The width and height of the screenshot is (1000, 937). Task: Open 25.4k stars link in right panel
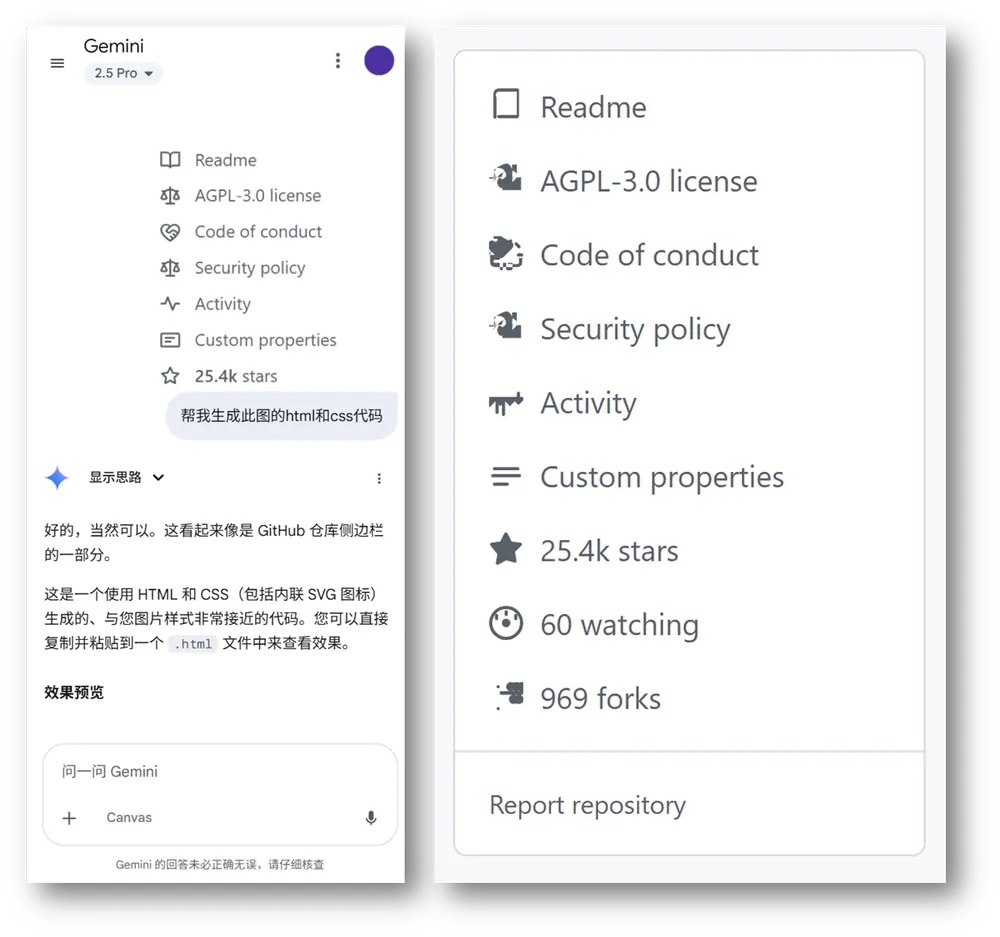[x=609, y=551]
